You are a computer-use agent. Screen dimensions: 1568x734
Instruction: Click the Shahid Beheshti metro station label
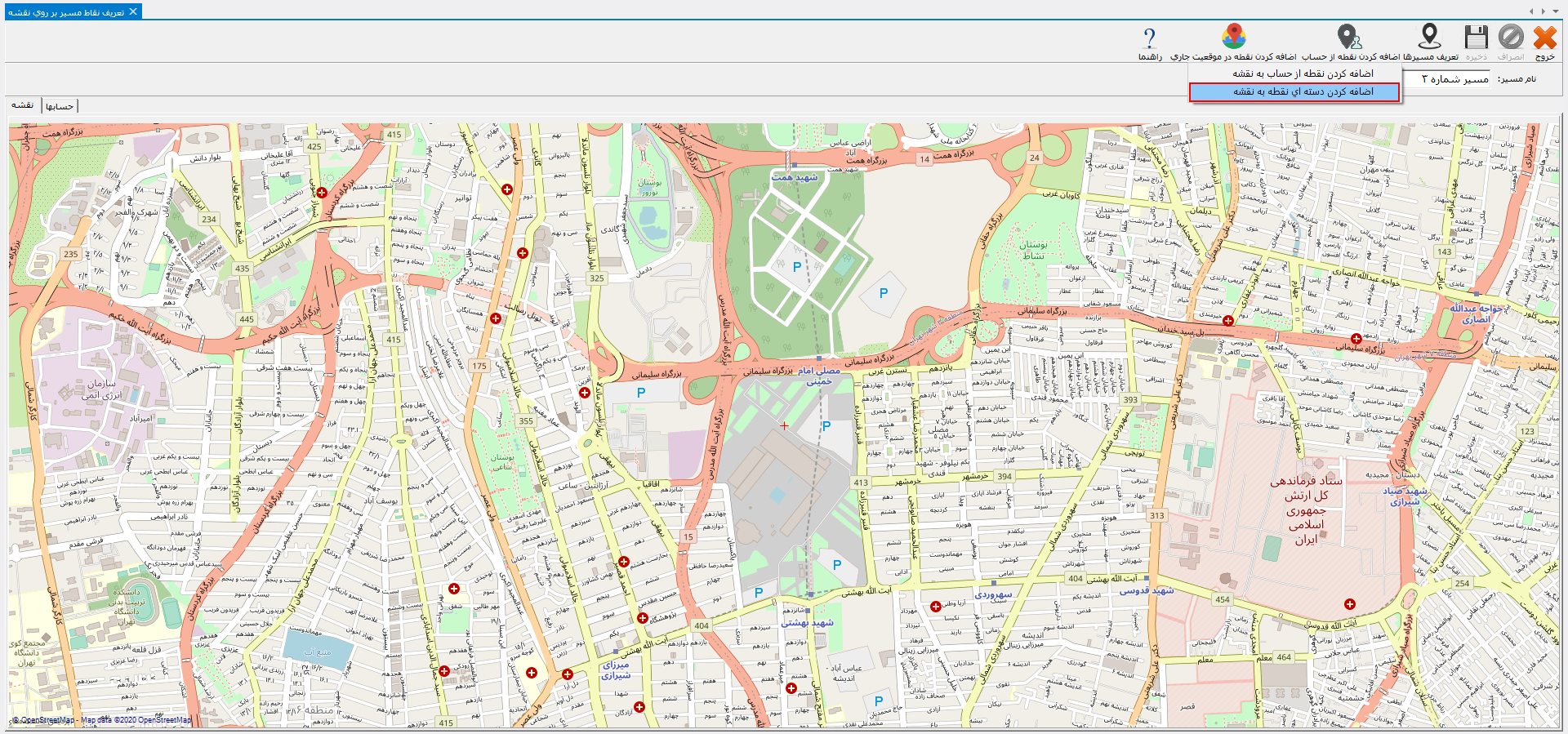coord(807,622)
